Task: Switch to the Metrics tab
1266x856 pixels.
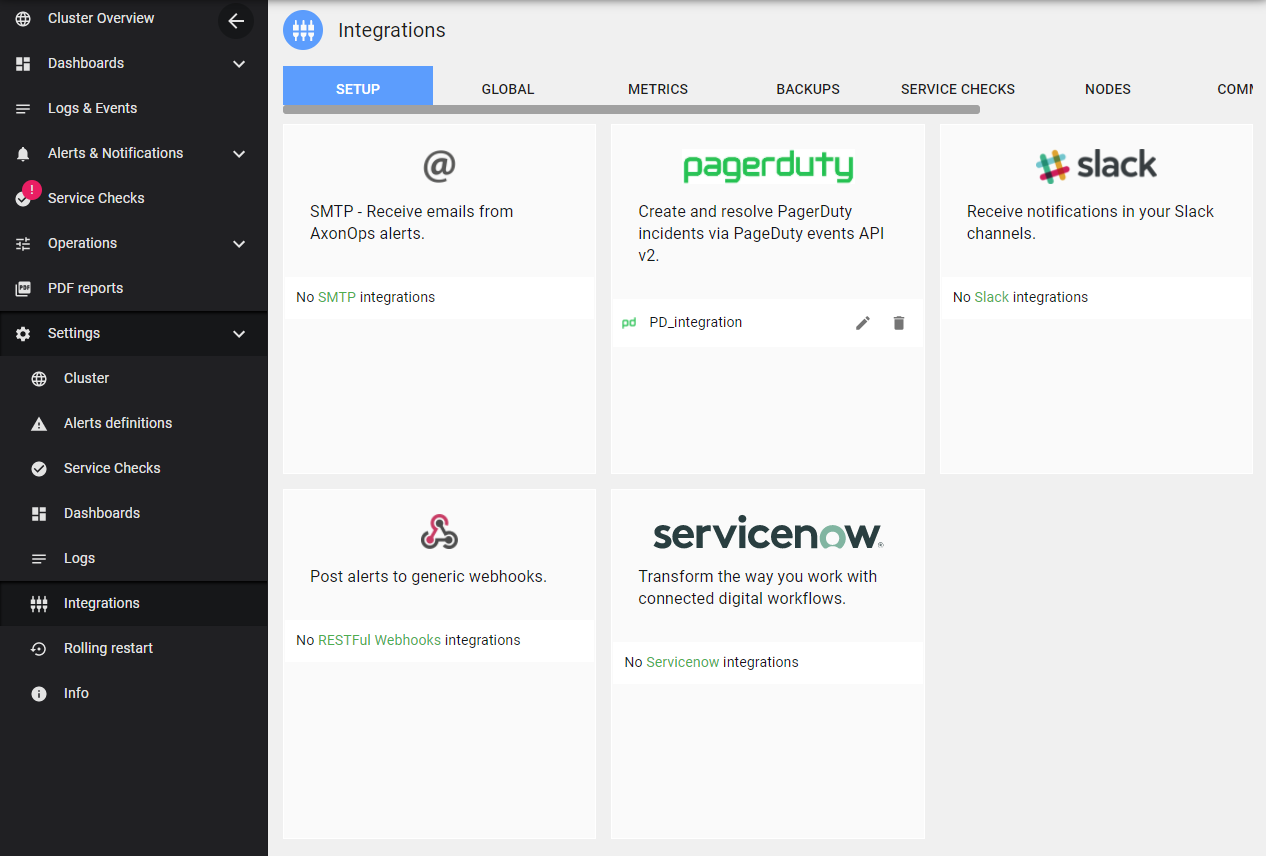Action: 658,89
